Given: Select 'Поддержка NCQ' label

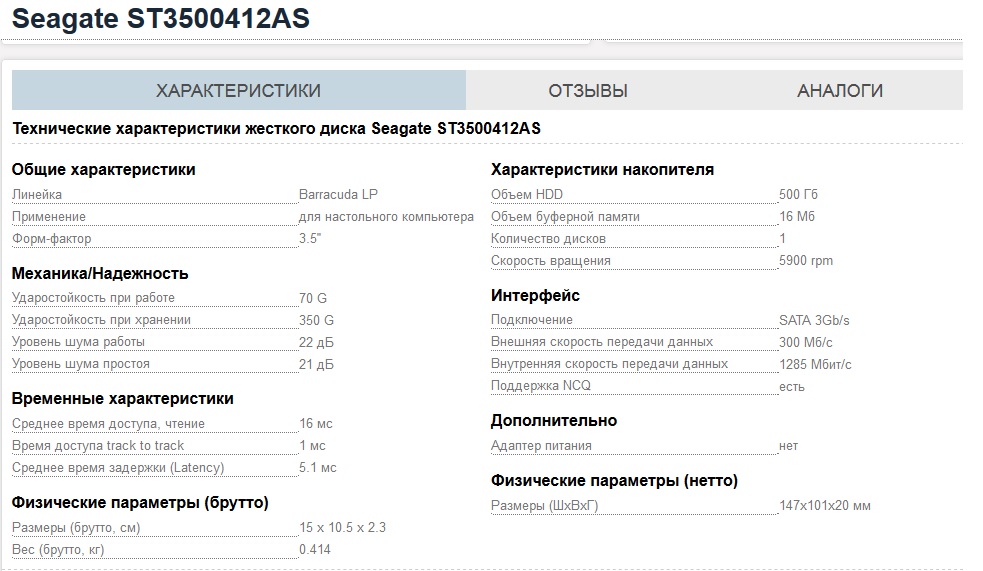Looking at the screenshot, I should (x=540, y=385).
